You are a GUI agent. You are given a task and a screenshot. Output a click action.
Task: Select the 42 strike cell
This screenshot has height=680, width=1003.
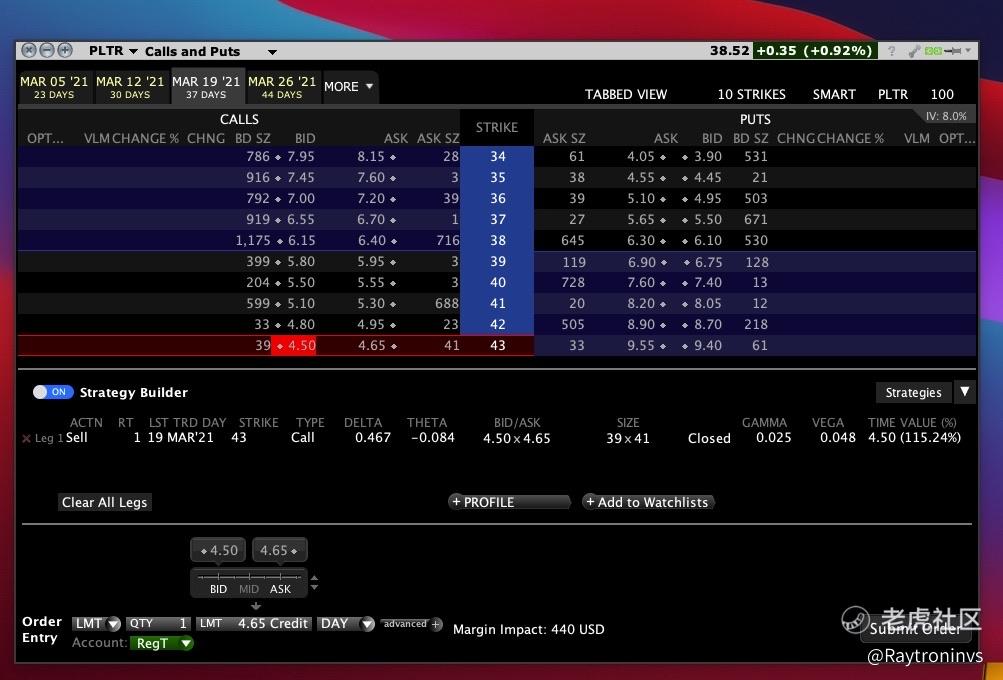click(x=497, y=325)
